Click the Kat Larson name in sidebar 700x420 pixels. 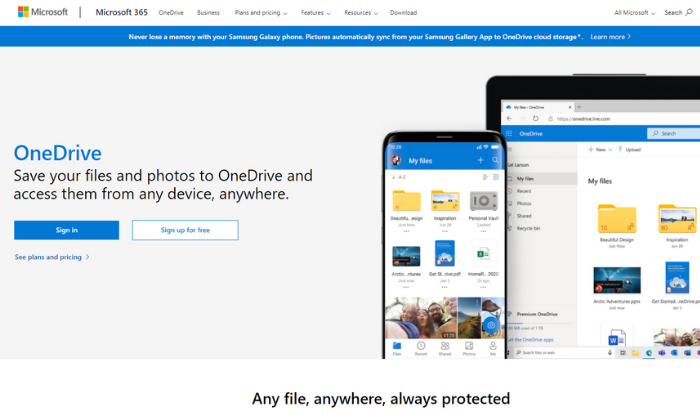[x=519, y=165]
